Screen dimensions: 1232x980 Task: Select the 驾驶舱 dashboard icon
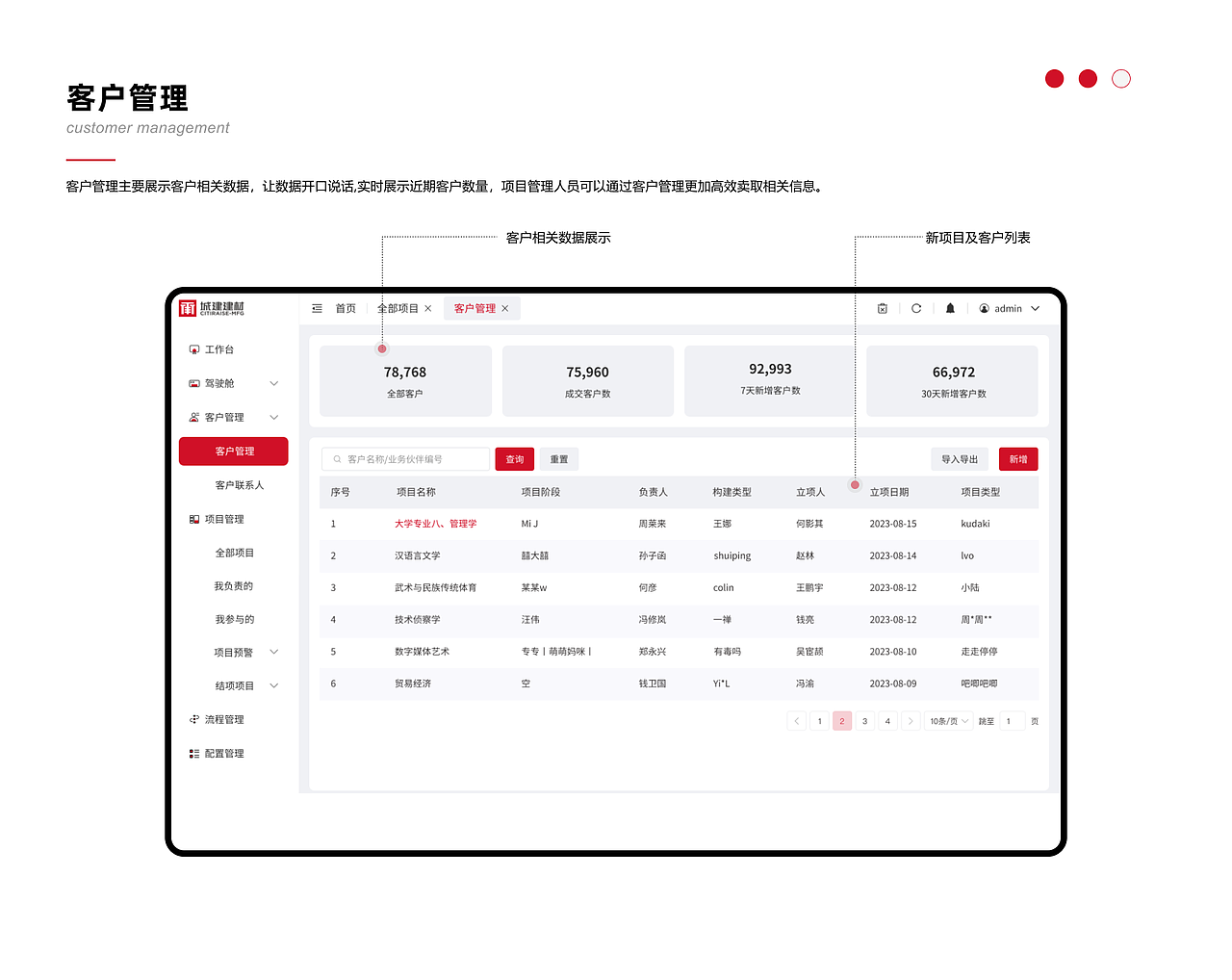193,382
